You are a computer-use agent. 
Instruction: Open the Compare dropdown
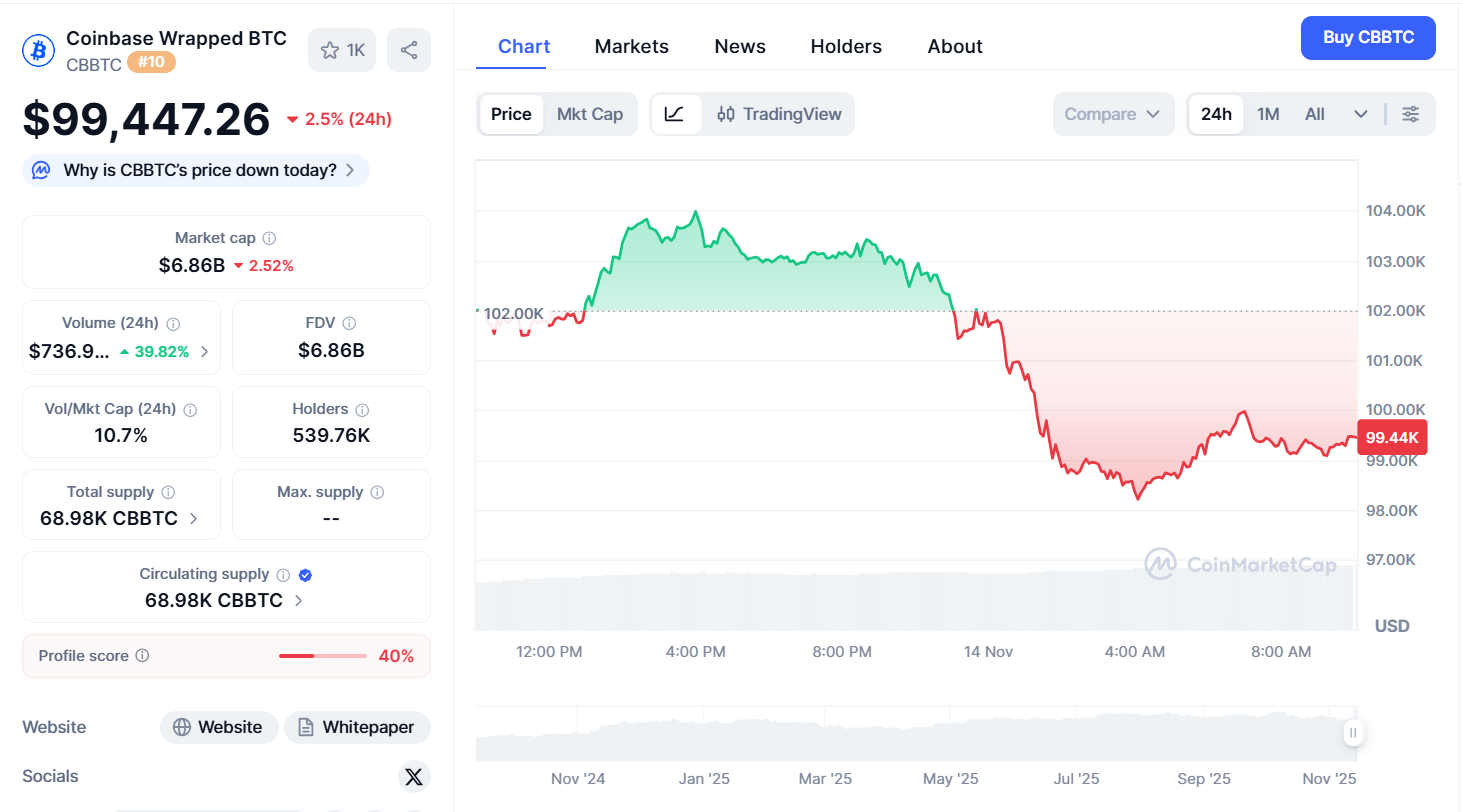pos(1112,114)
